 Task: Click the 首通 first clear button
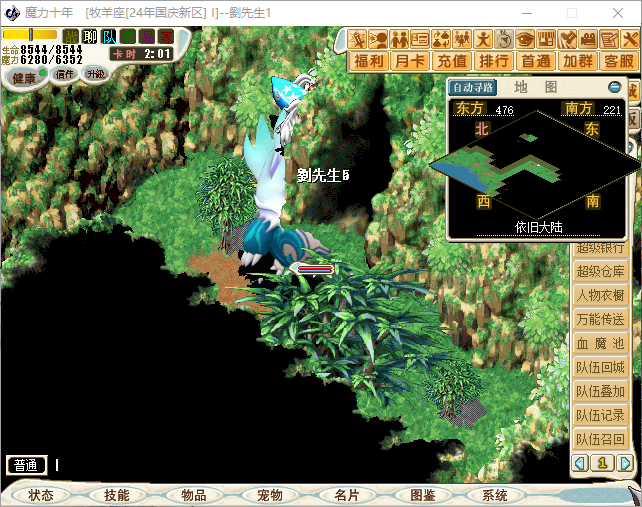(536, 61)
